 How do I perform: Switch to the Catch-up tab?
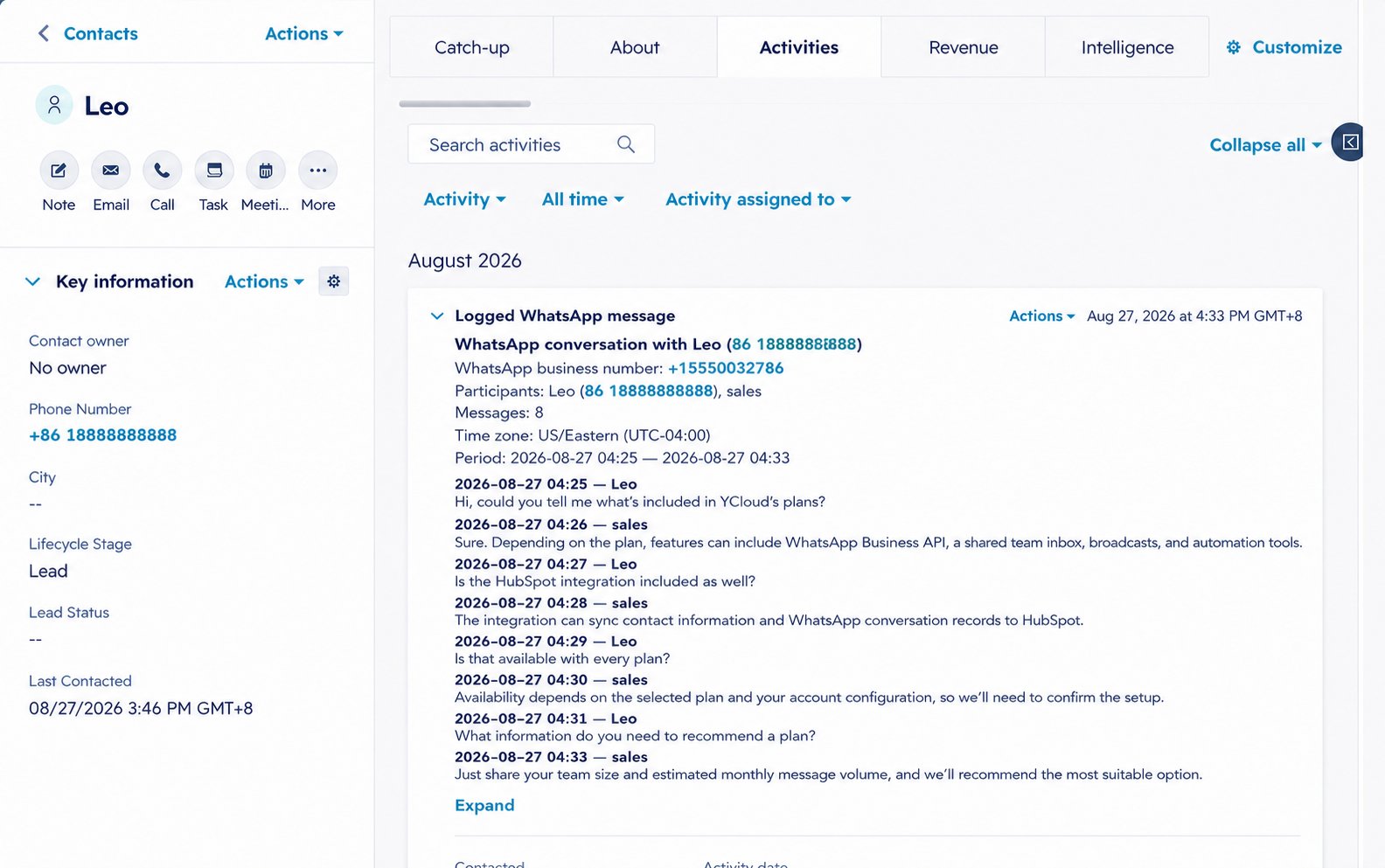(471, 47)
